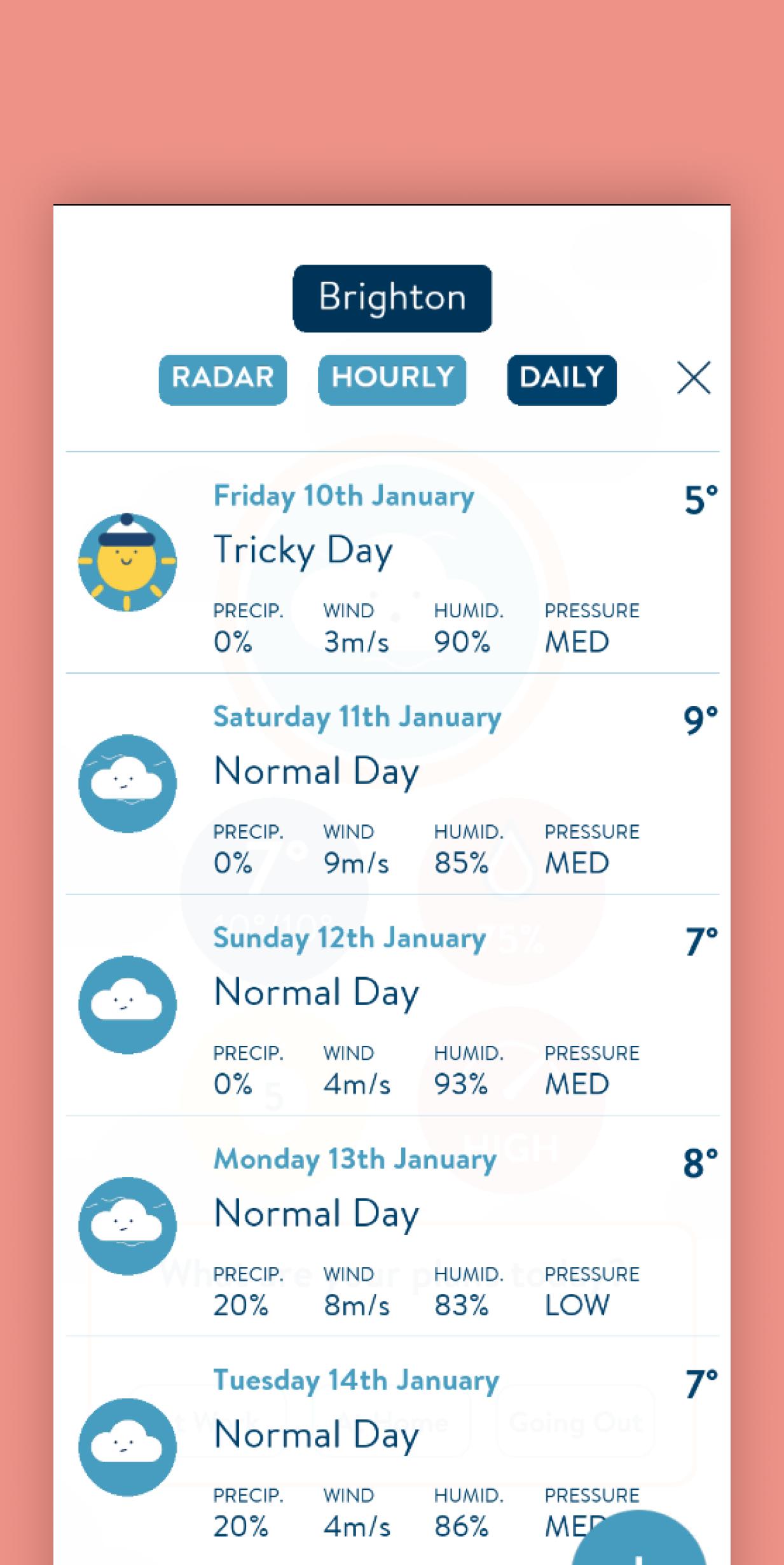Click the sun with hat icon for Friday
The image size is (784, 1565).
pyautogui.click(x=127, y=562)
